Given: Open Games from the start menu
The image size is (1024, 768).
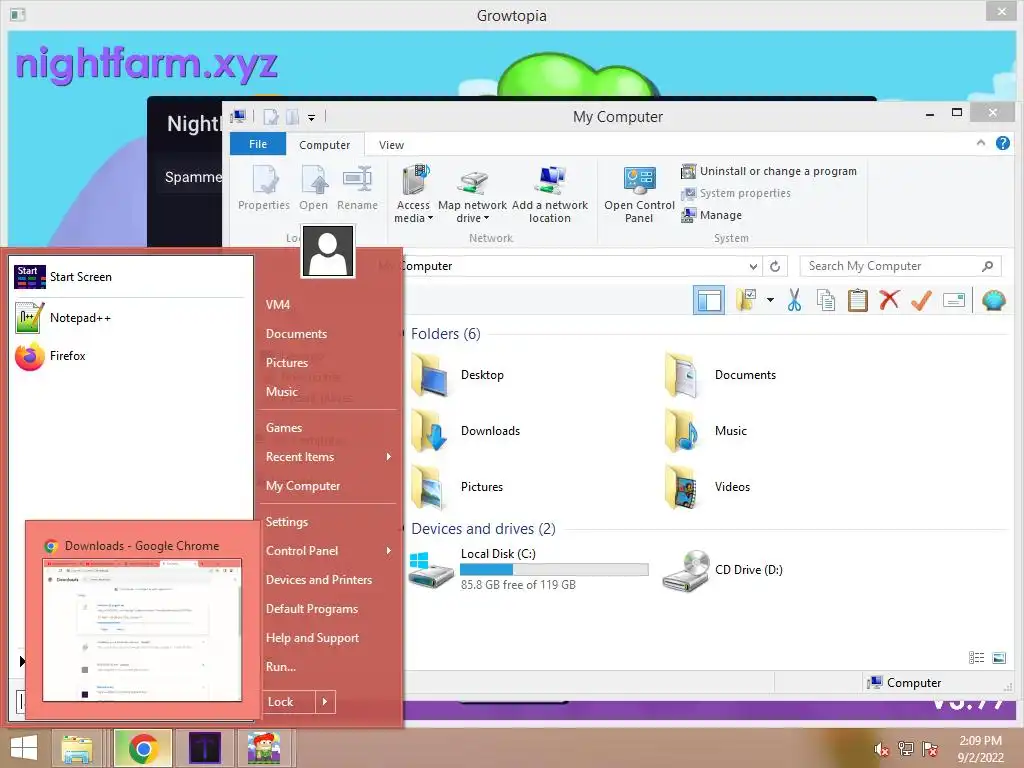Looking at the screenshot, I should [284, 428].
